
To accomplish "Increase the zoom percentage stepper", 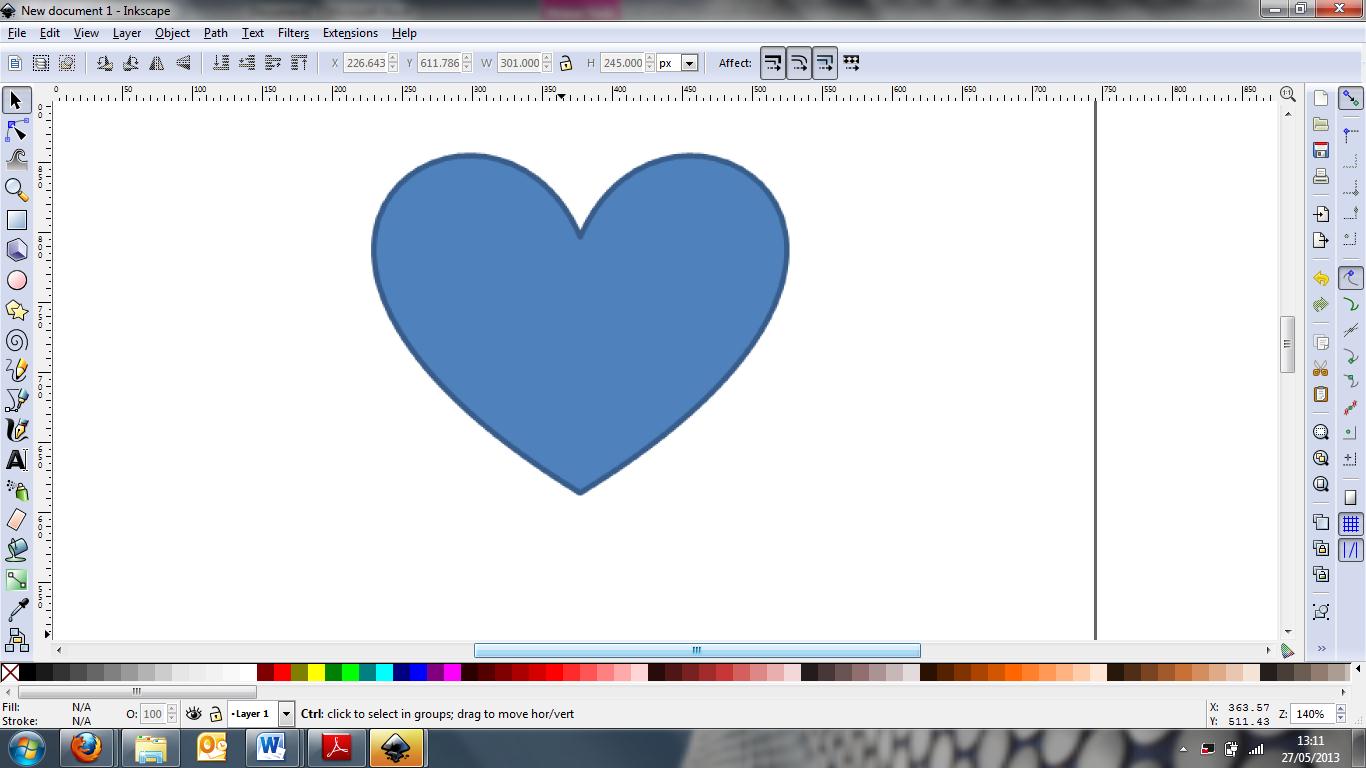I will click(x=1341, y=710).
